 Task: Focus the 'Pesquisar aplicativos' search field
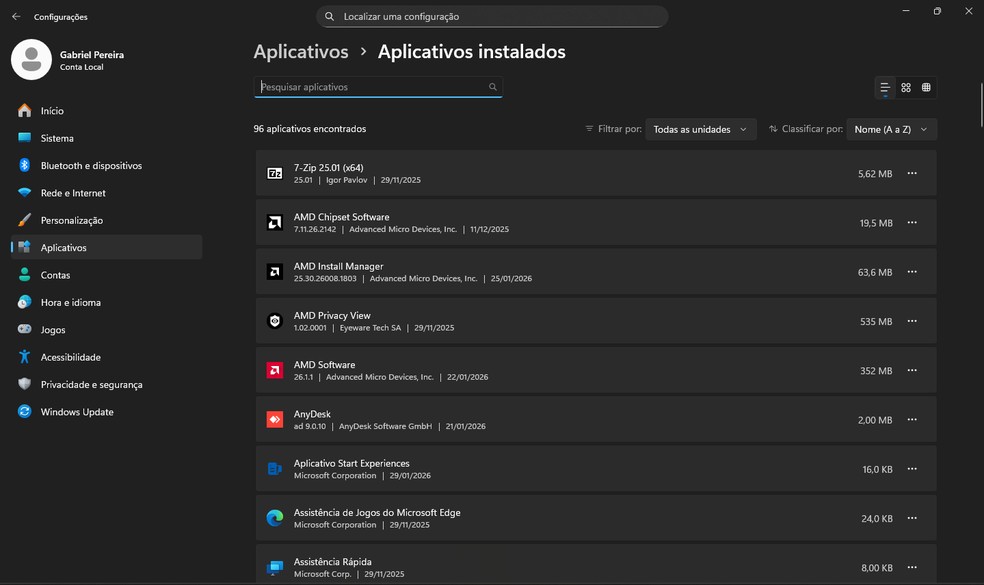tap(370, 87)
